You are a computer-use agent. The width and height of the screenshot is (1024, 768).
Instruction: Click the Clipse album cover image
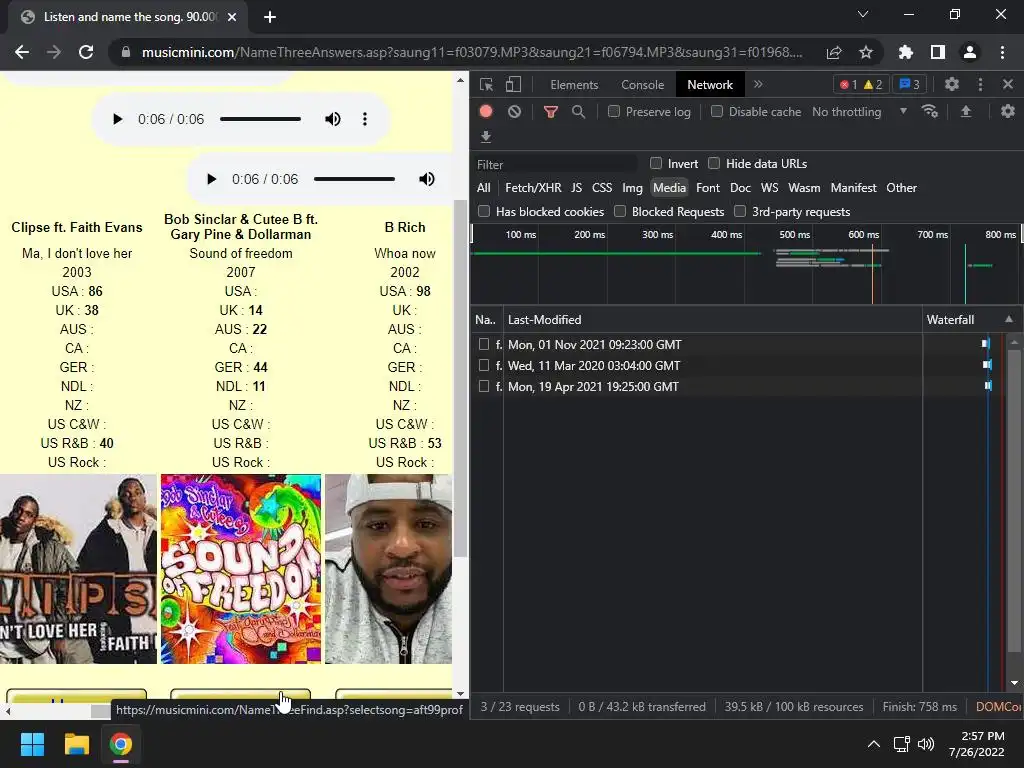click(x=78, y=569)
